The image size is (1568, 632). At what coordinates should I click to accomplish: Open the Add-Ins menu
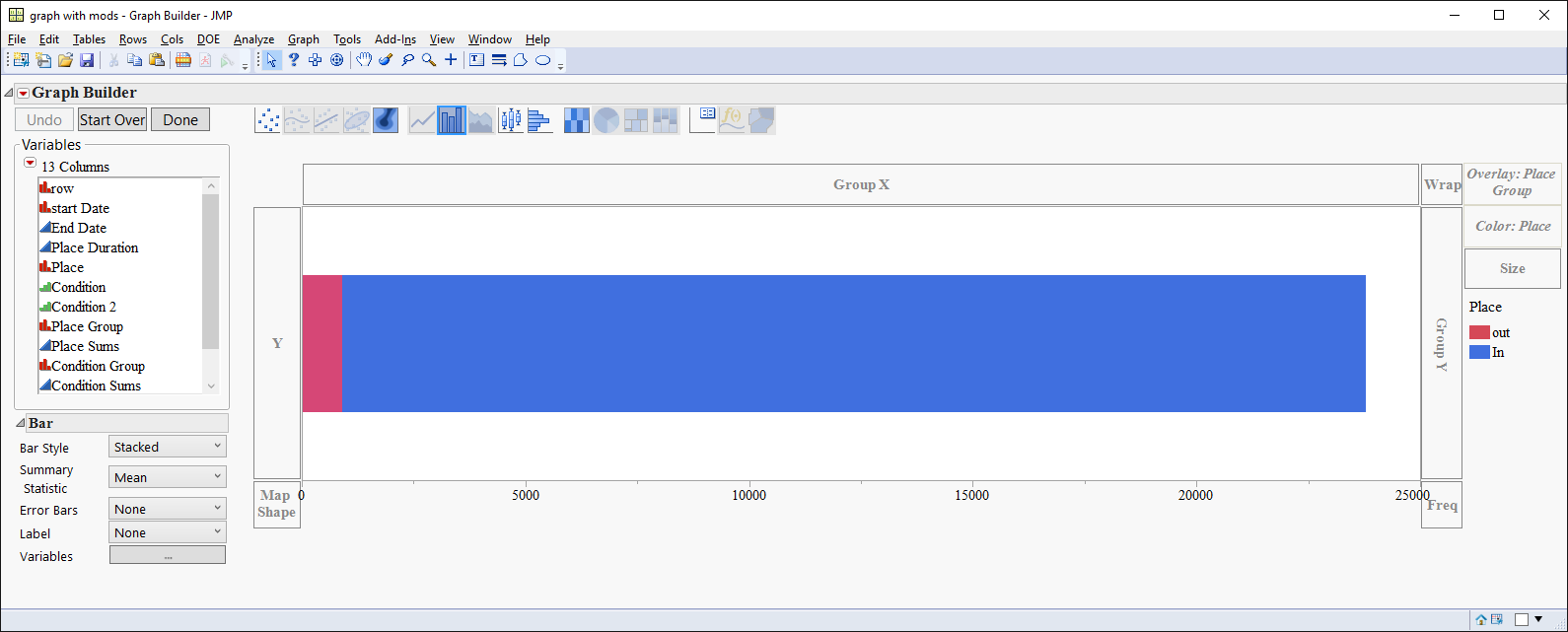[395, 39]
